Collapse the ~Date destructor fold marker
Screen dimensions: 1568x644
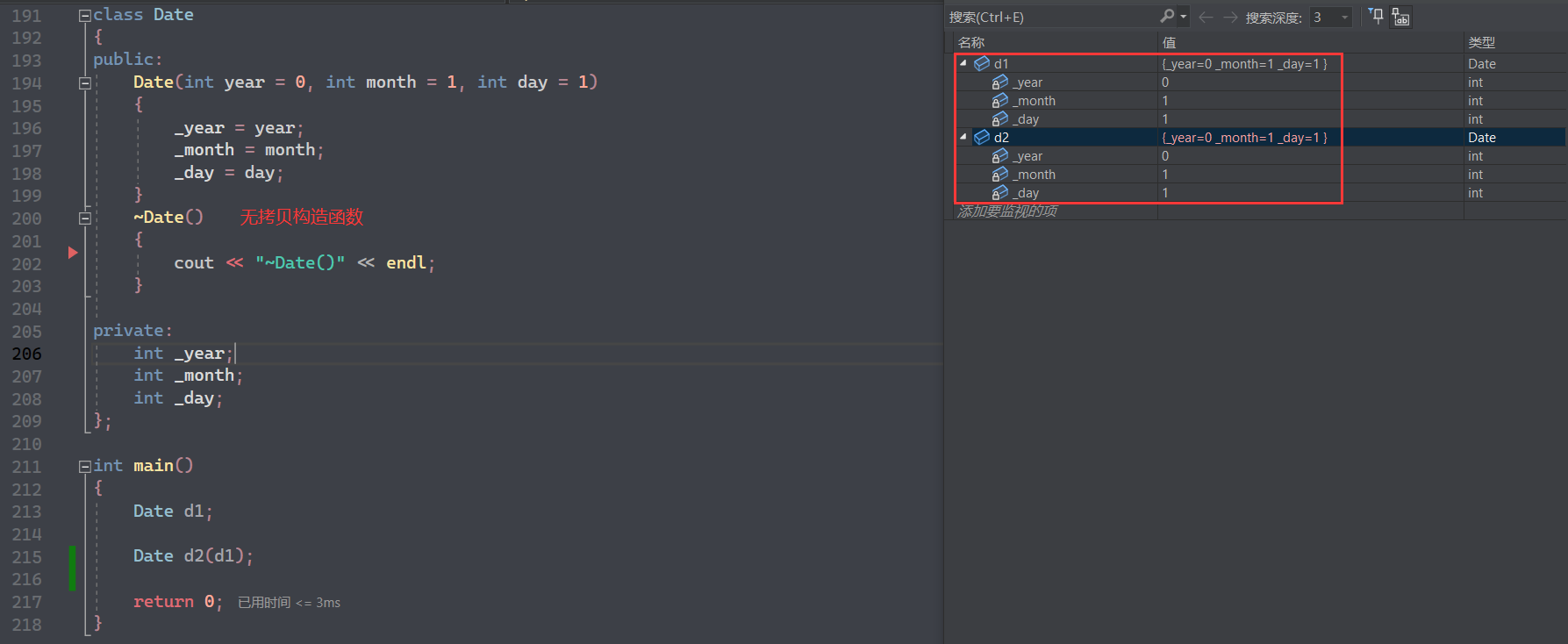[85, 218]
